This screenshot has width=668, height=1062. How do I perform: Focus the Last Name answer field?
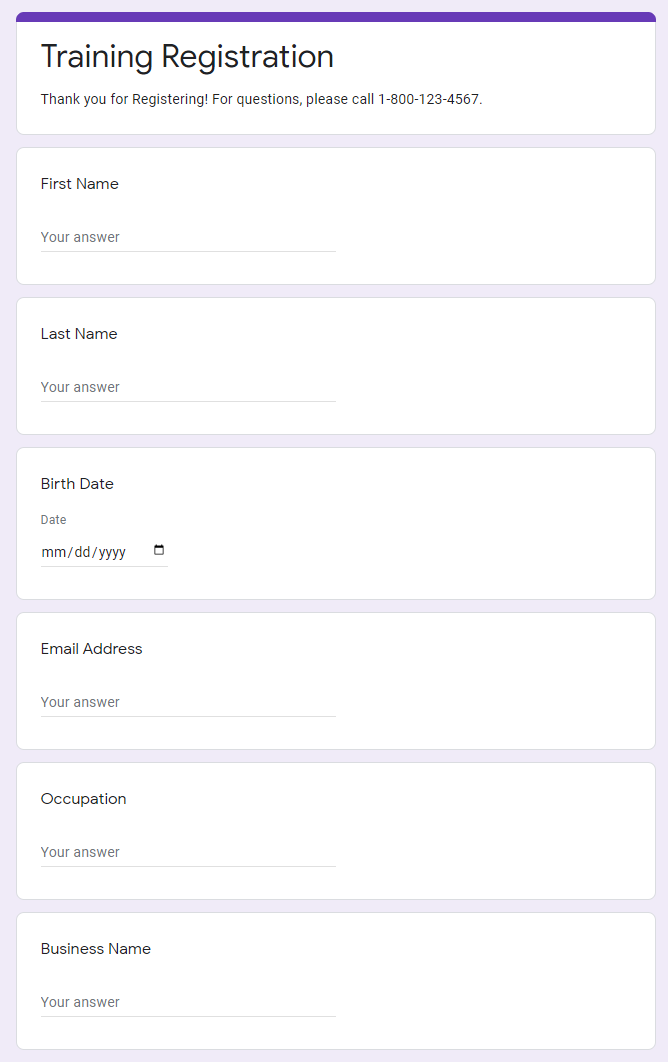pyautogui.click(x=188, y=388)
